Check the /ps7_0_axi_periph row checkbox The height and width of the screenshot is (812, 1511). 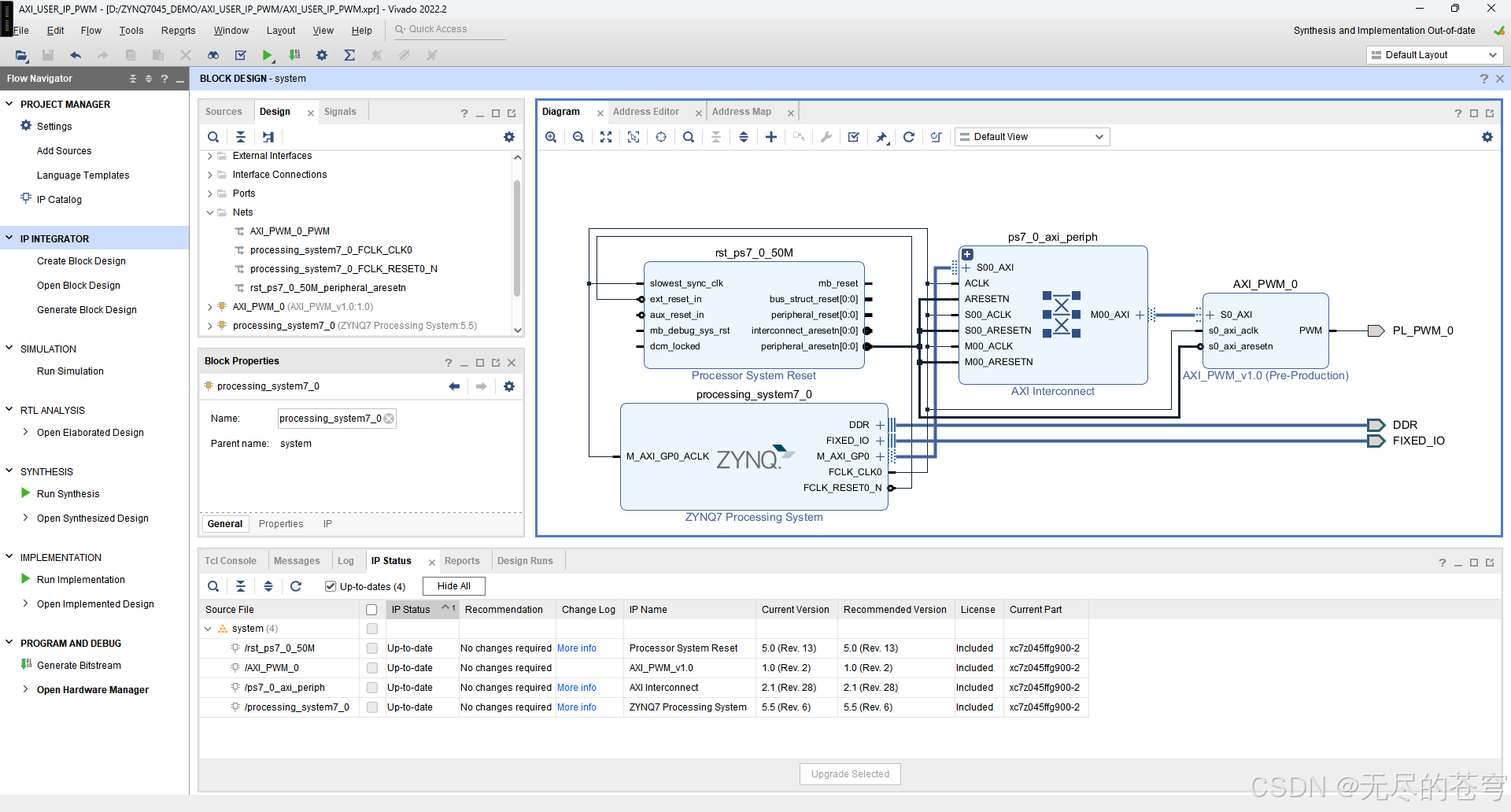coord(371,688)
